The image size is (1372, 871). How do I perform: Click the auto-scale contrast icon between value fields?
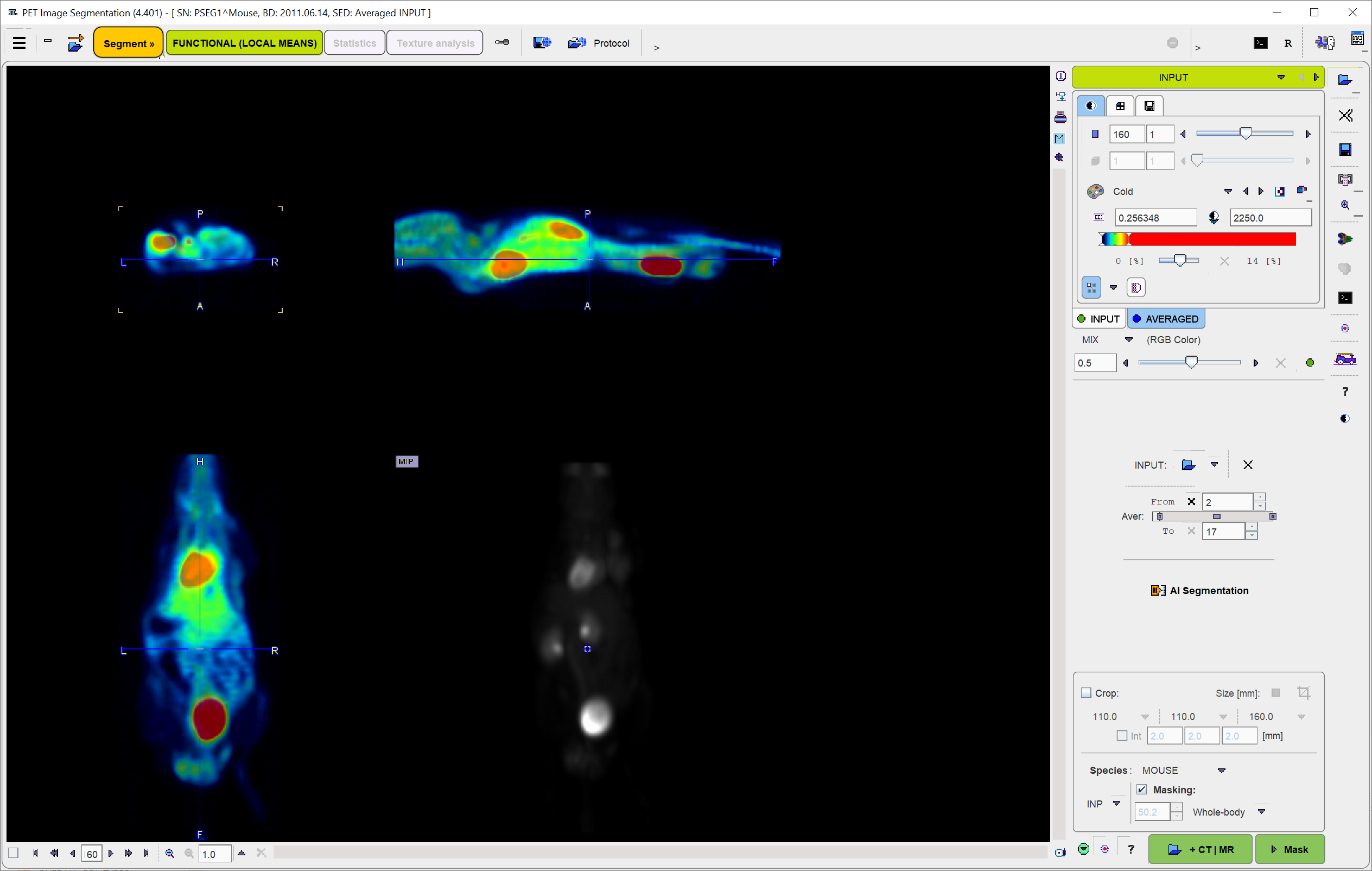(x=1214, y=218)
